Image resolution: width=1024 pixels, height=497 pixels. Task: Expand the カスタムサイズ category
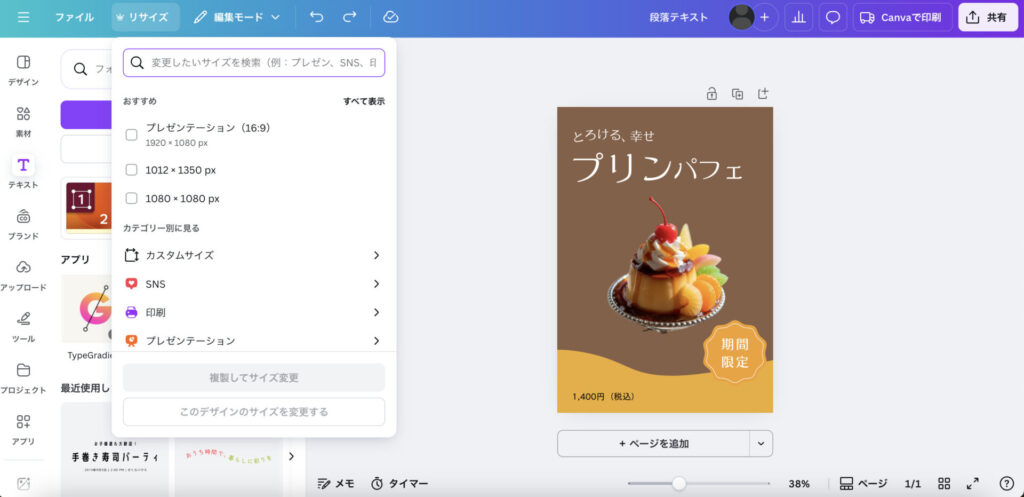[253, 255]
